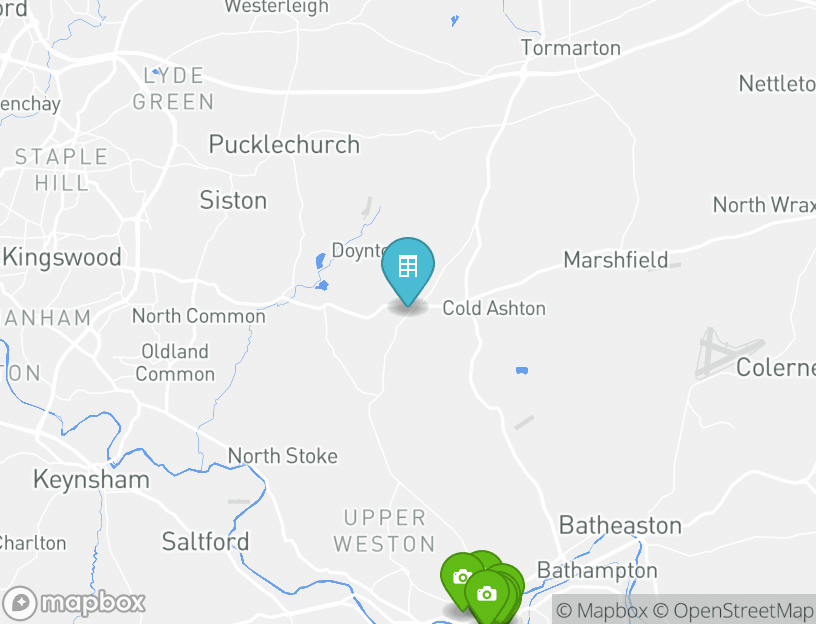Click the Siston label
The height and width of the screenshot is (624, 816).
coord(233,200)
